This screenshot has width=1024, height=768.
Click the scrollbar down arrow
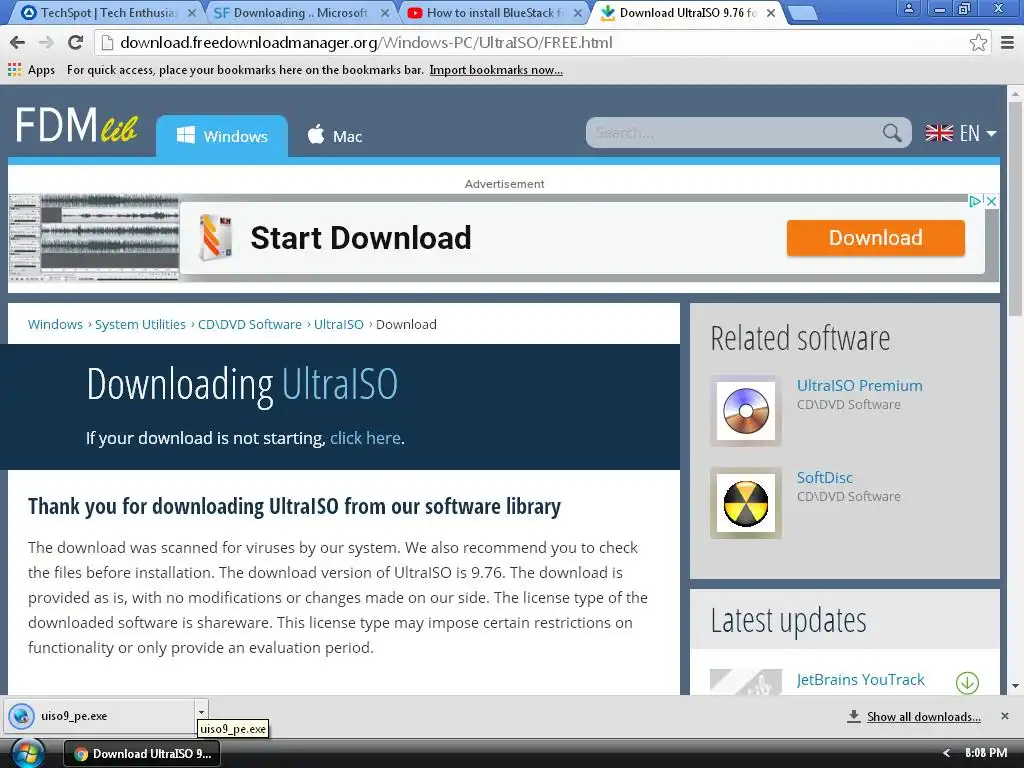tap(1014, 686)
